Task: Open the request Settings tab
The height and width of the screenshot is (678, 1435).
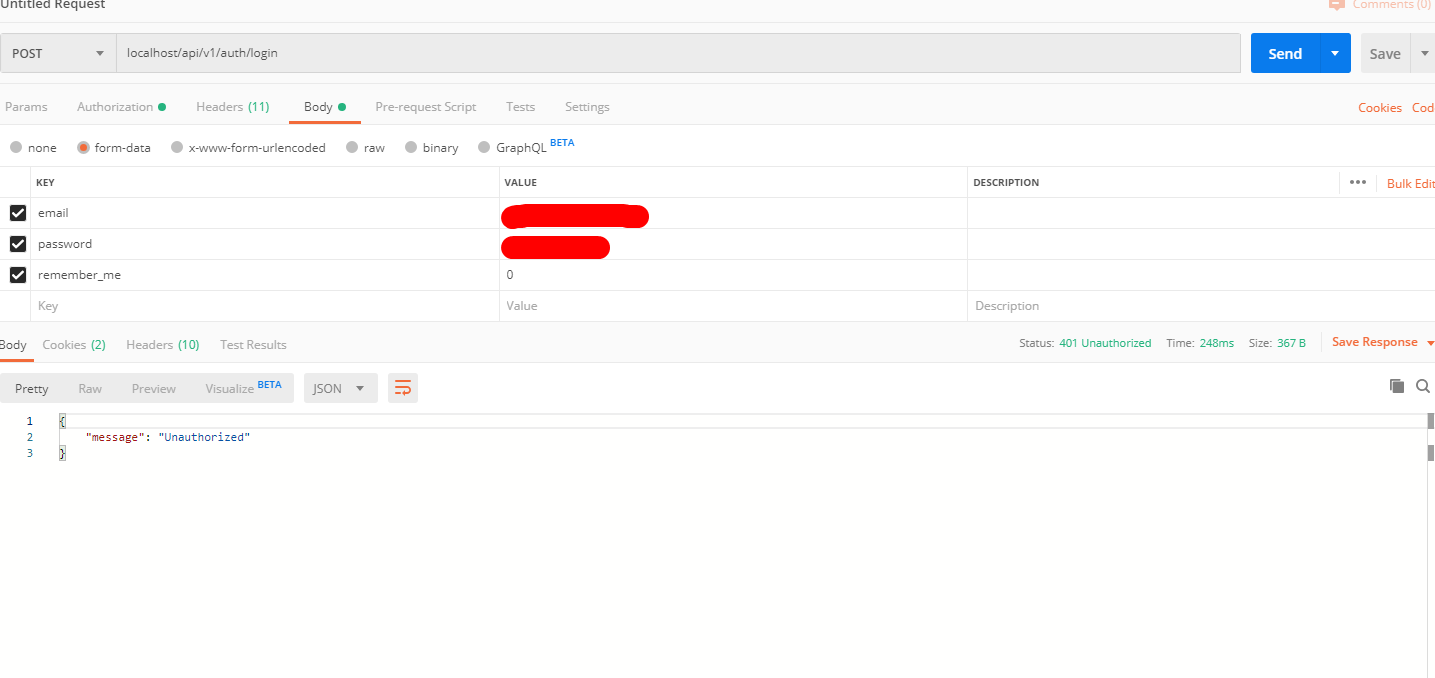Action: click(587, 107)
